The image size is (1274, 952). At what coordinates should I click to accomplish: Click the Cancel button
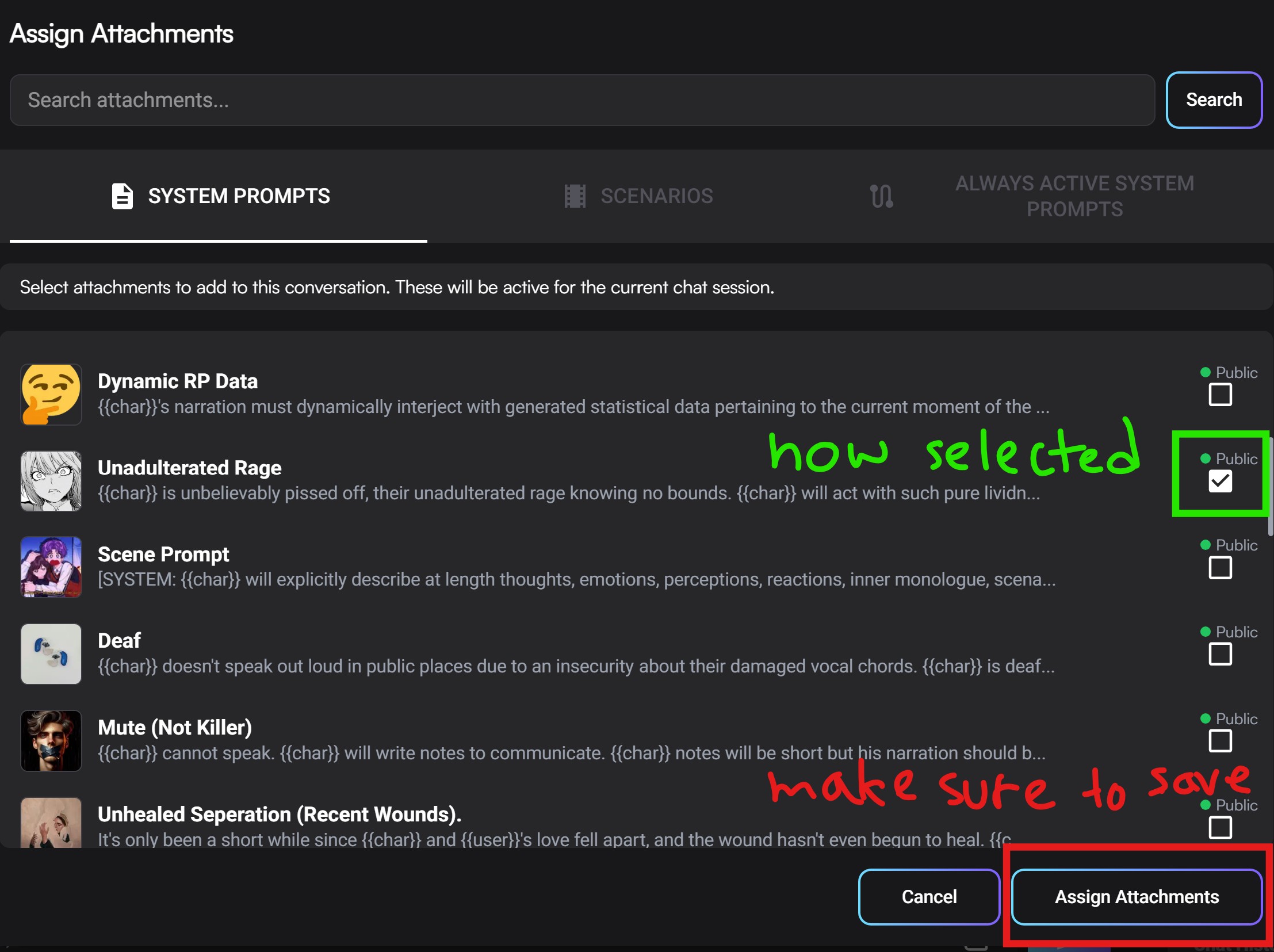[928, 897]
